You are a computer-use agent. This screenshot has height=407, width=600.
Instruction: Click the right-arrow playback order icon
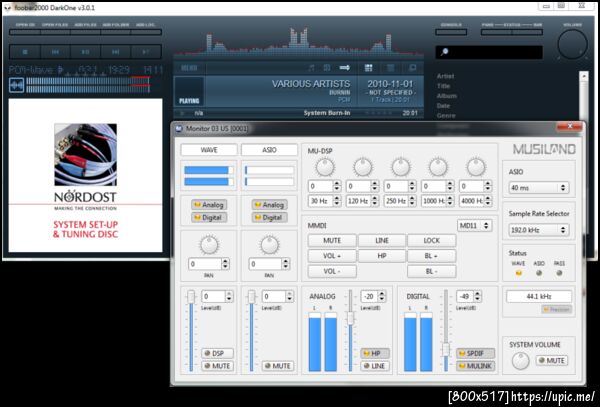(344, 68)
